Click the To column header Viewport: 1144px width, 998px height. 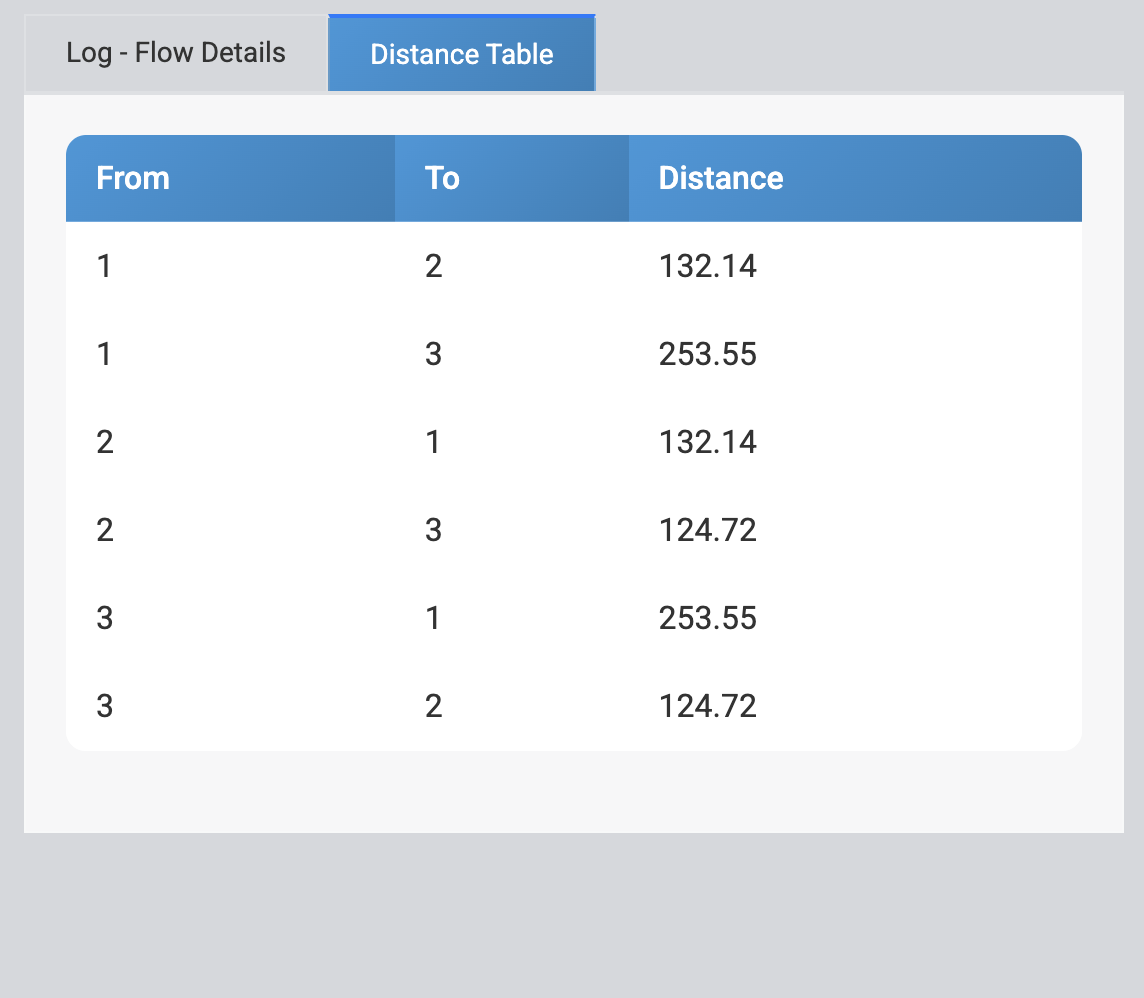coord(512,178)
